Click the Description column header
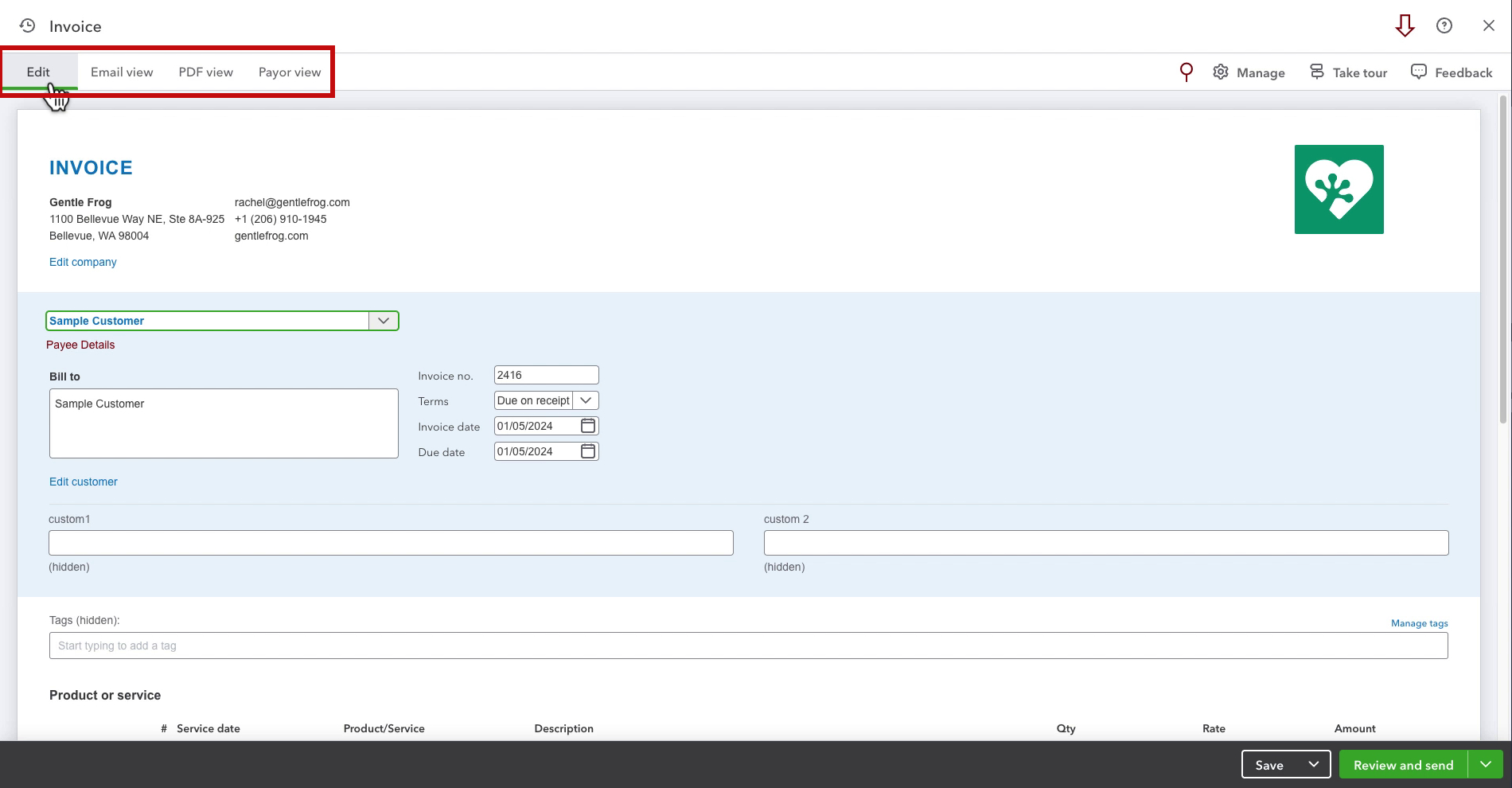Viewport: 1512px width, 788px height. 564,728
